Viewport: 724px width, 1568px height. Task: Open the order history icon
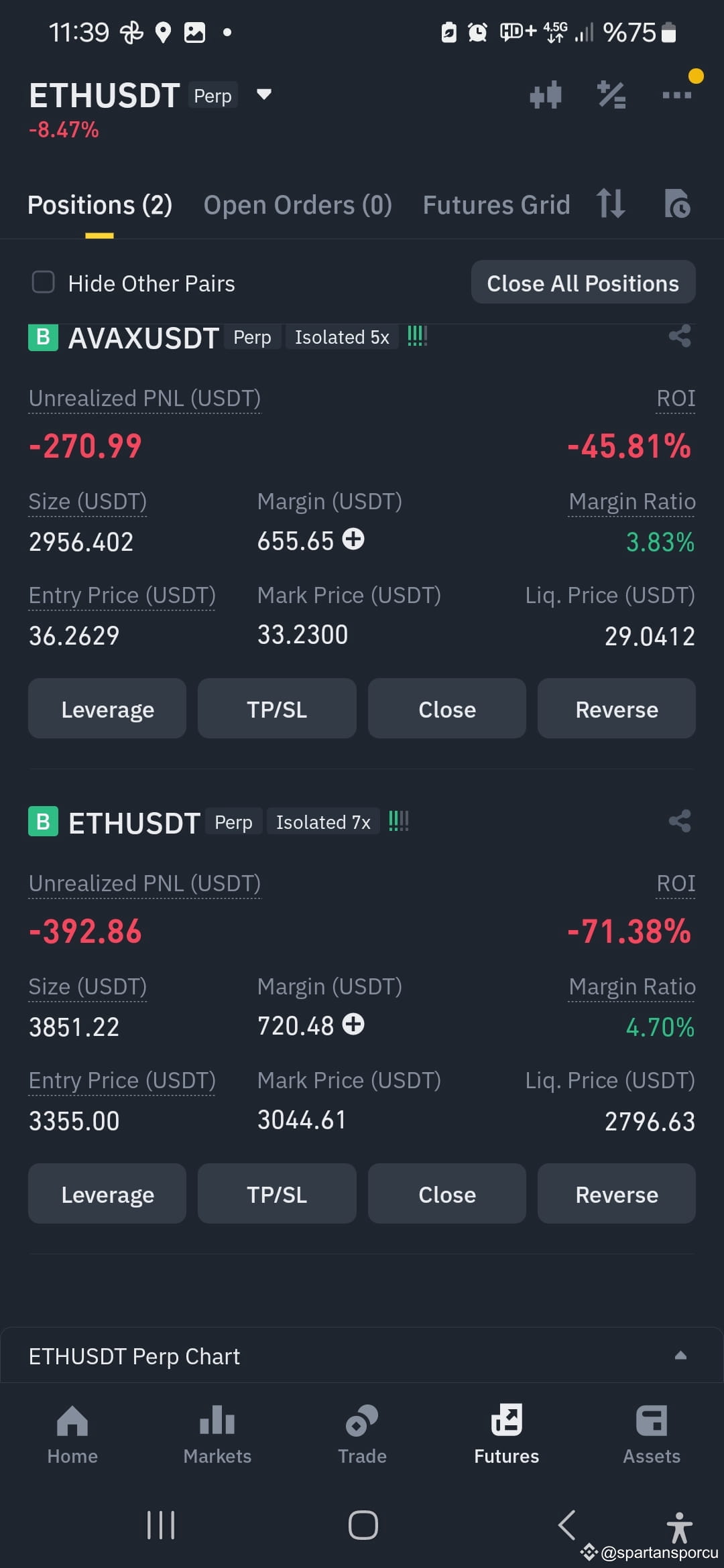(x=676, y=203)
